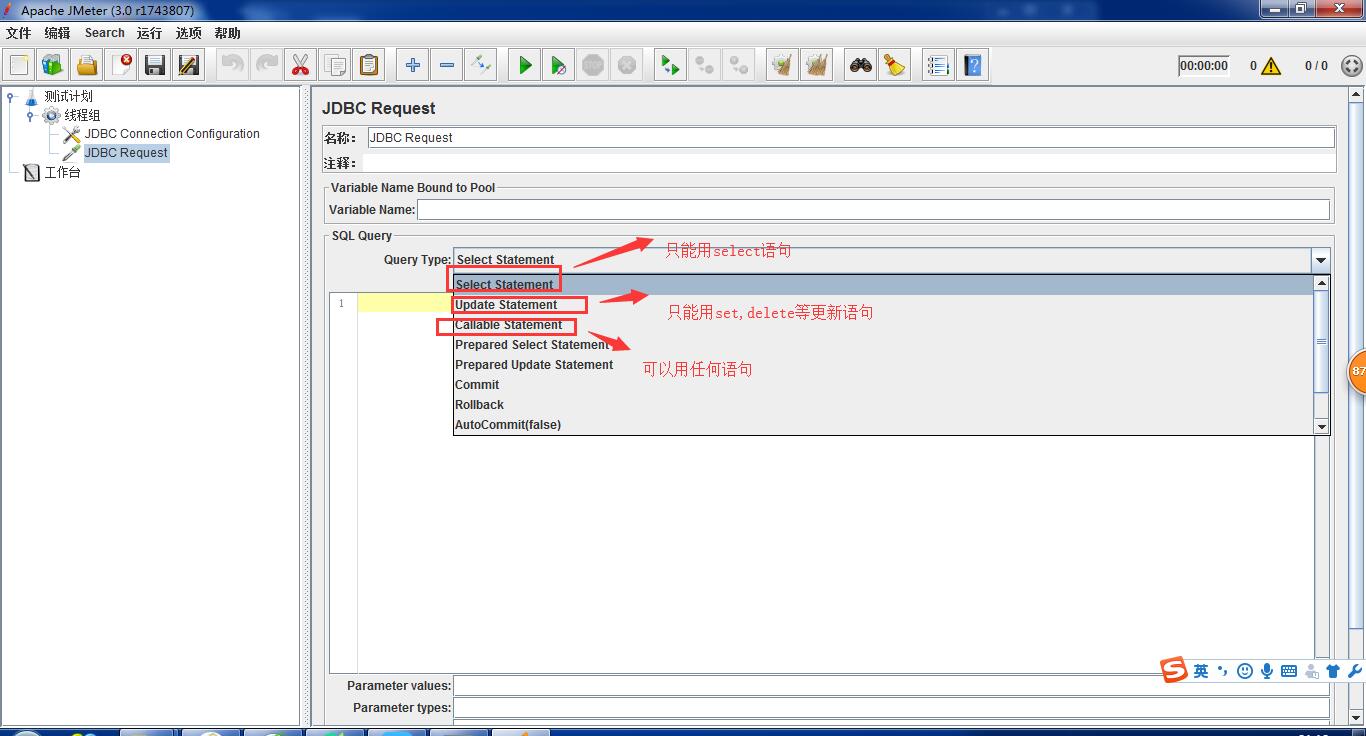The width and height of the screenshot is (1366, 736).
Task: Click the Query Type dropdown arrow
Action: 1321,260
